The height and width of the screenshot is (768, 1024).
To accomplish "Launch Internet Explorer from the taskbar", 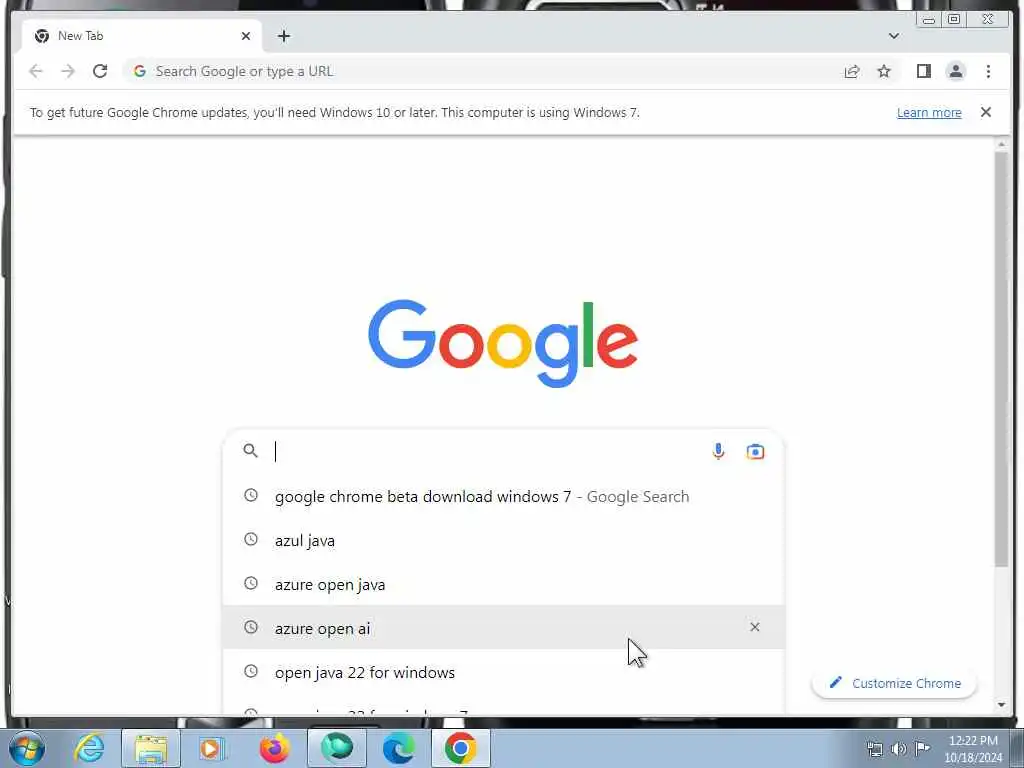I will coord(89,748).
